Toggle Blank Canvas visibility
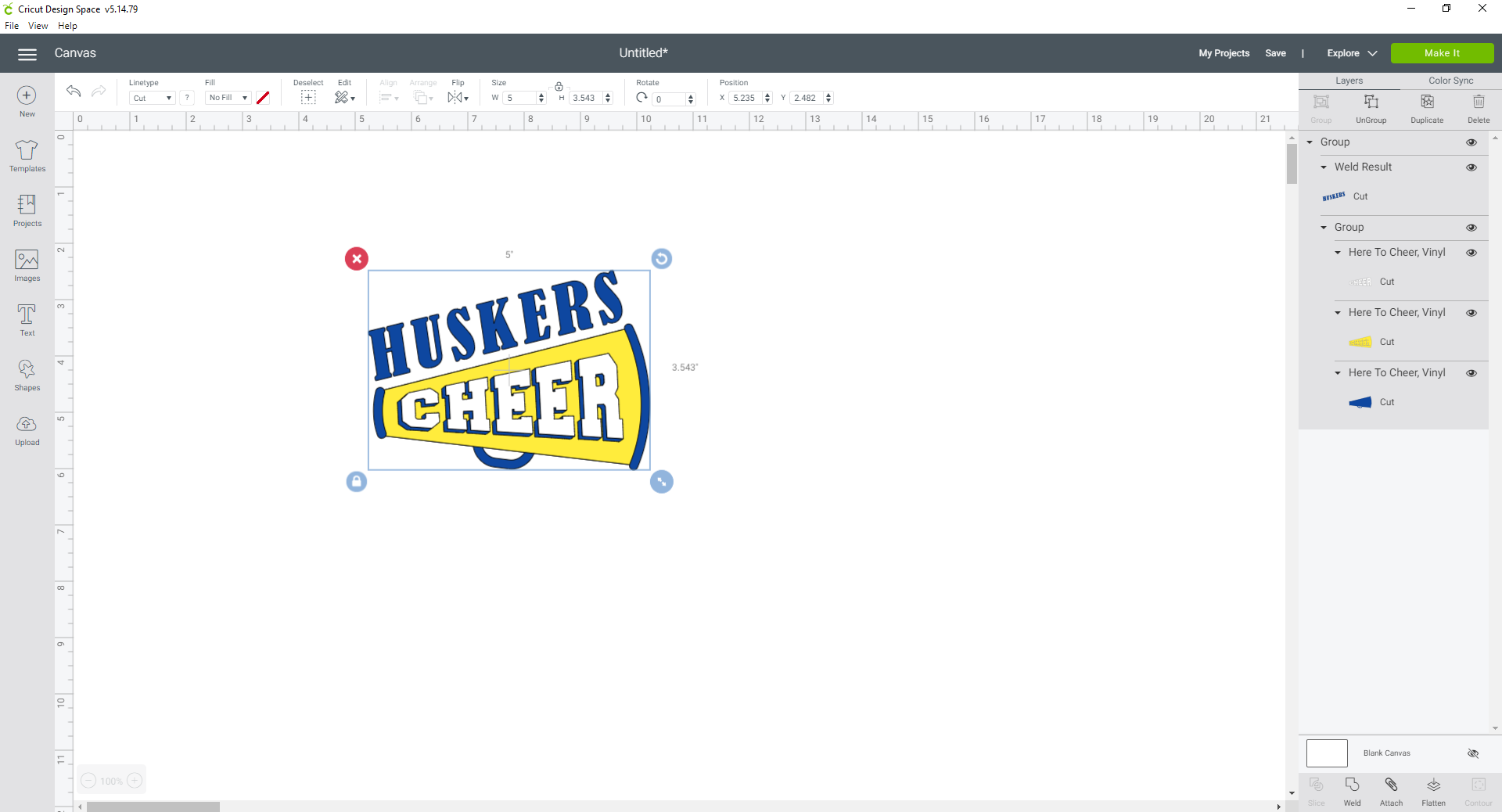Viewport: 1502px width, 812px height. click(x=1473, y=753)
